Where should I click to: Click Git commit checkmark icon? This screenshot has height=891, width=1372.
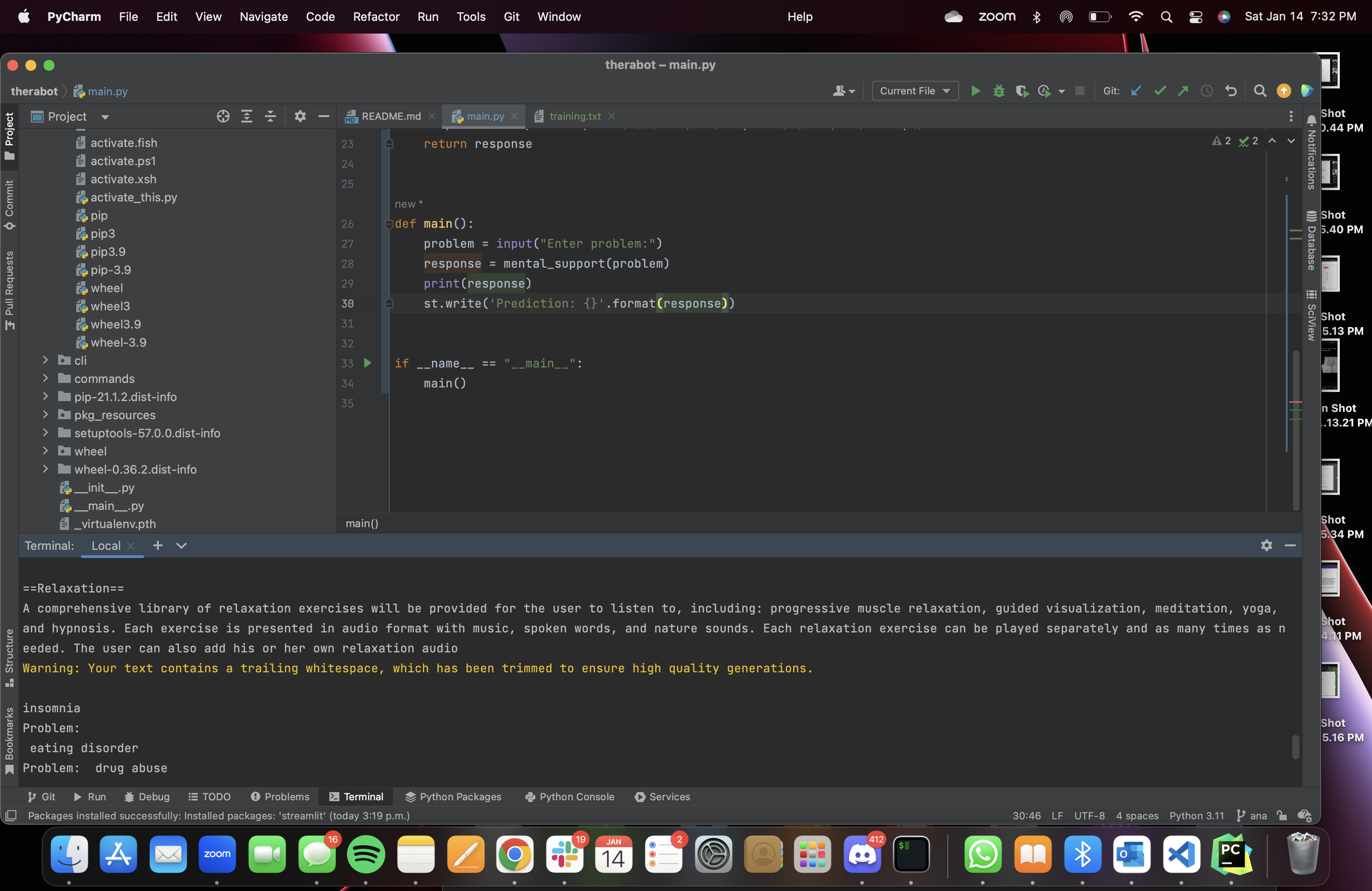coord(1159,91)
